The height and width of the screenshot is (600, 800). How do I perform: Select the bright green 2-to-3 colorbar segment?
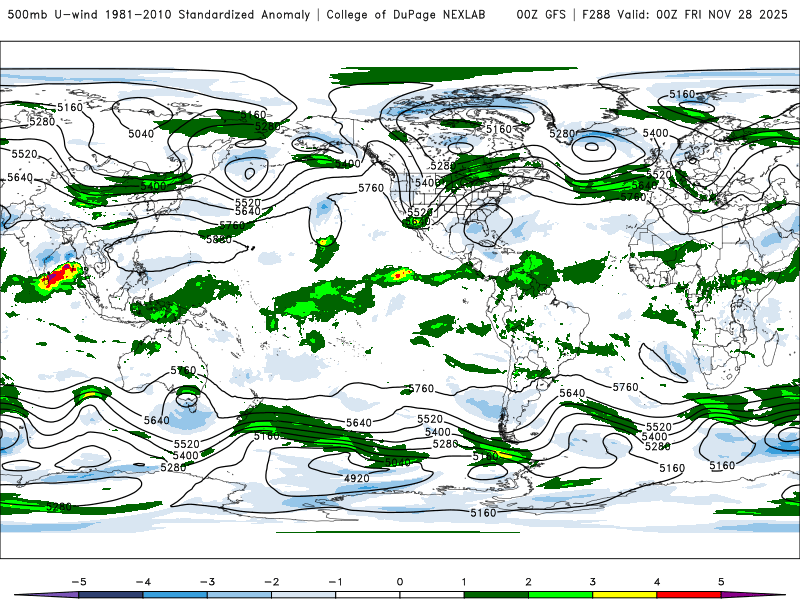point(560,595)
